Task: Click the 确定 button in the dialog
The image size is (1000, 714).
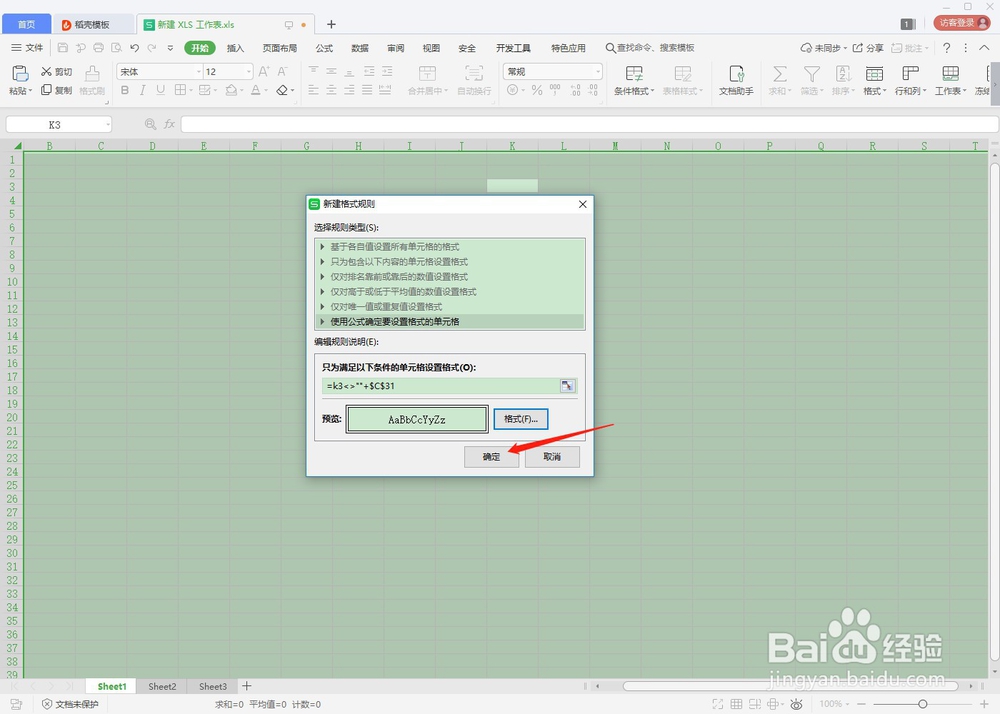Action: coord(491,456)
